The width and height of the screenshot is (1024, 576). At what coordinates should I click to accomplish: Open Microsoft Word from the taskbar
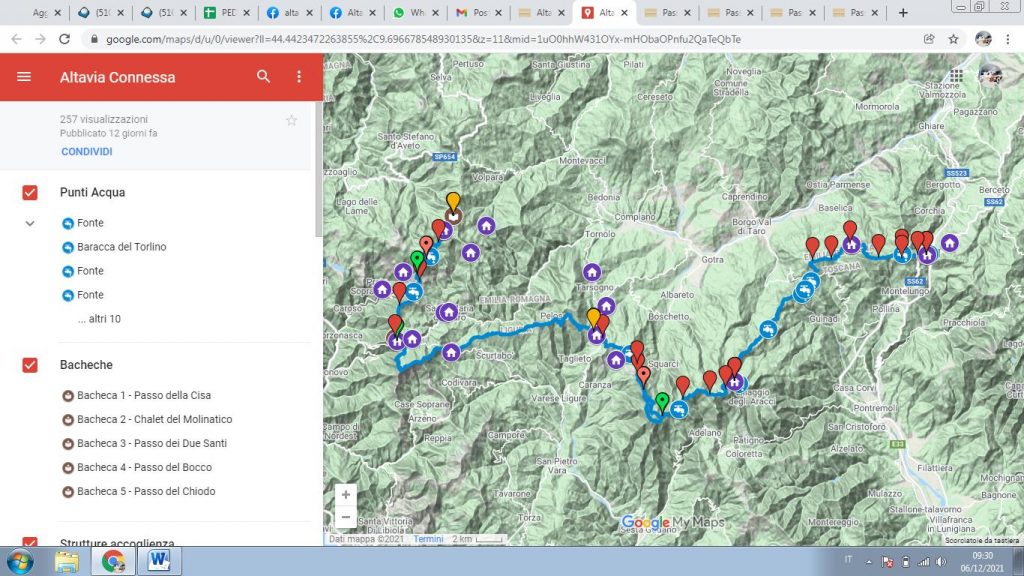[158, 561]
